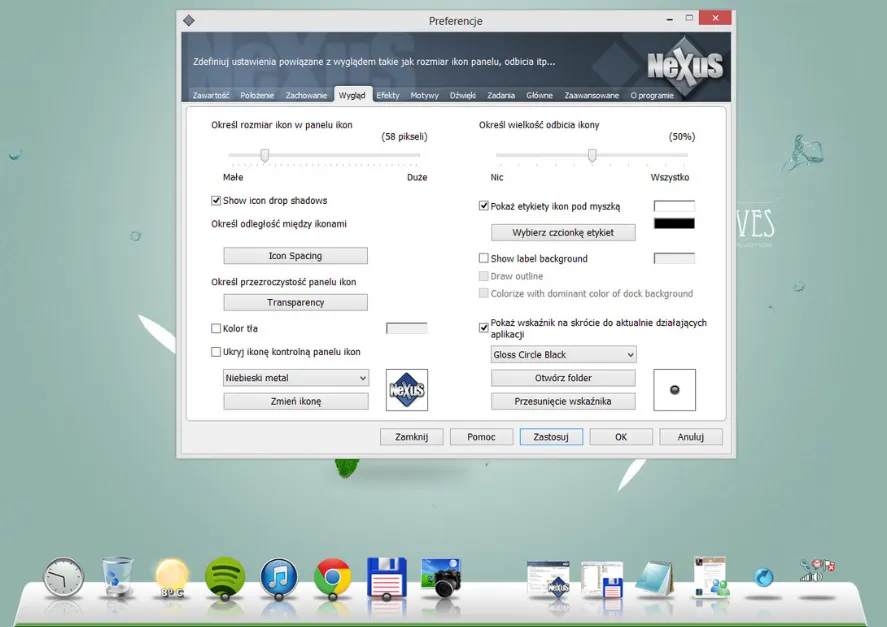Open the Położenie tab
The height and width of the screenshot is (627, 887).
point(258,95)
